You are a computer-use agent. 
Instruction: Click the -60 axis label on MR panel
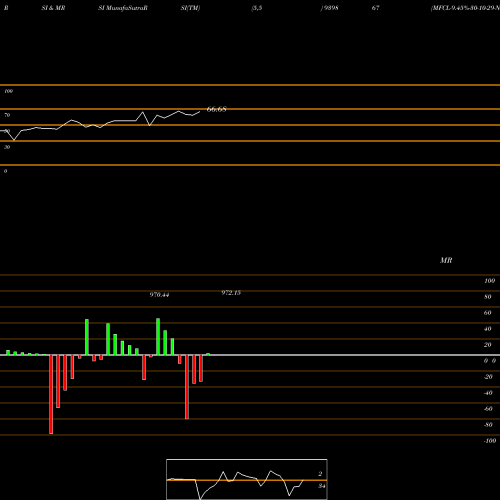click(x=488, y=409)
